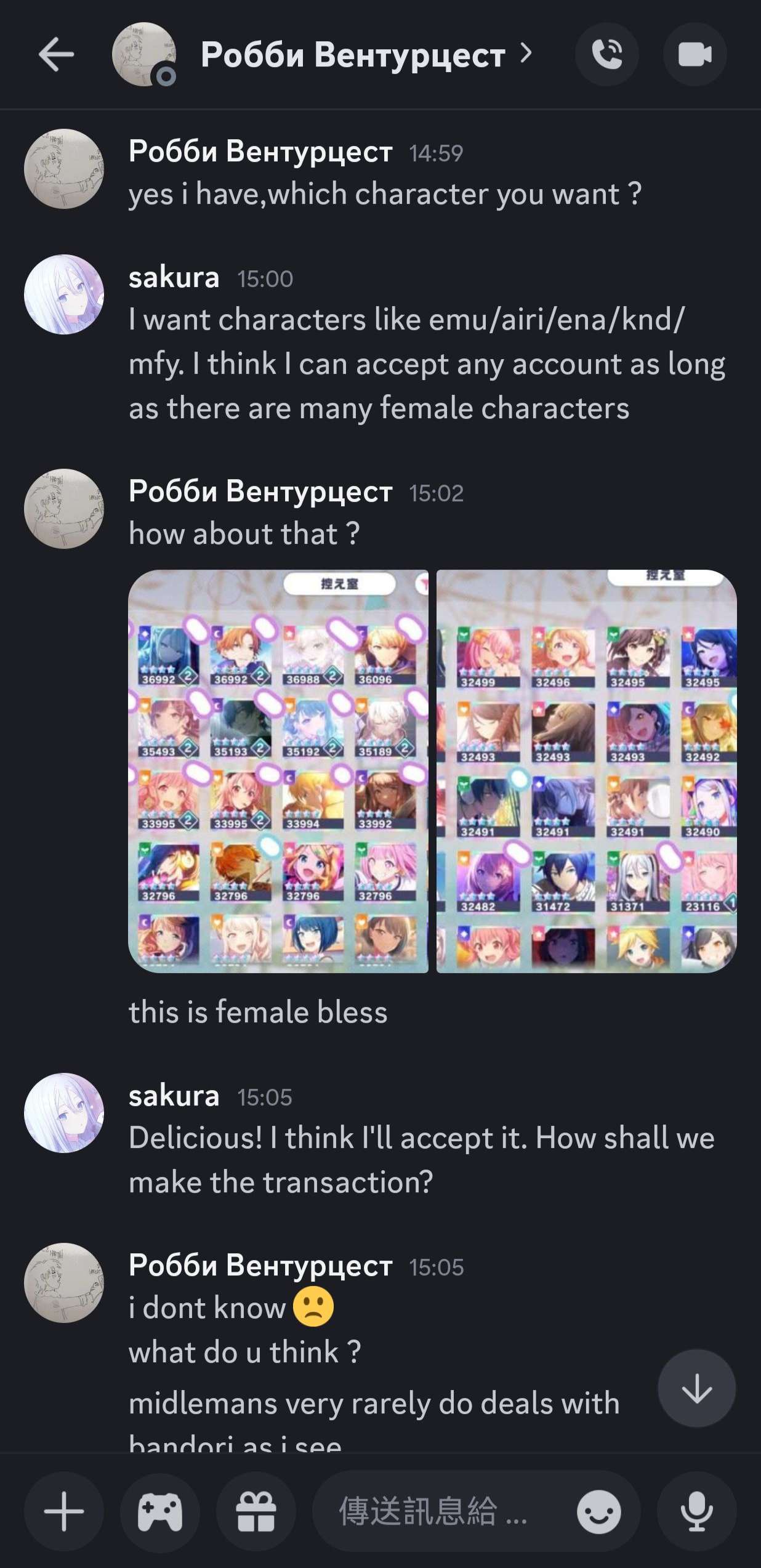Open the right card collection screenshot

[587, 771]
